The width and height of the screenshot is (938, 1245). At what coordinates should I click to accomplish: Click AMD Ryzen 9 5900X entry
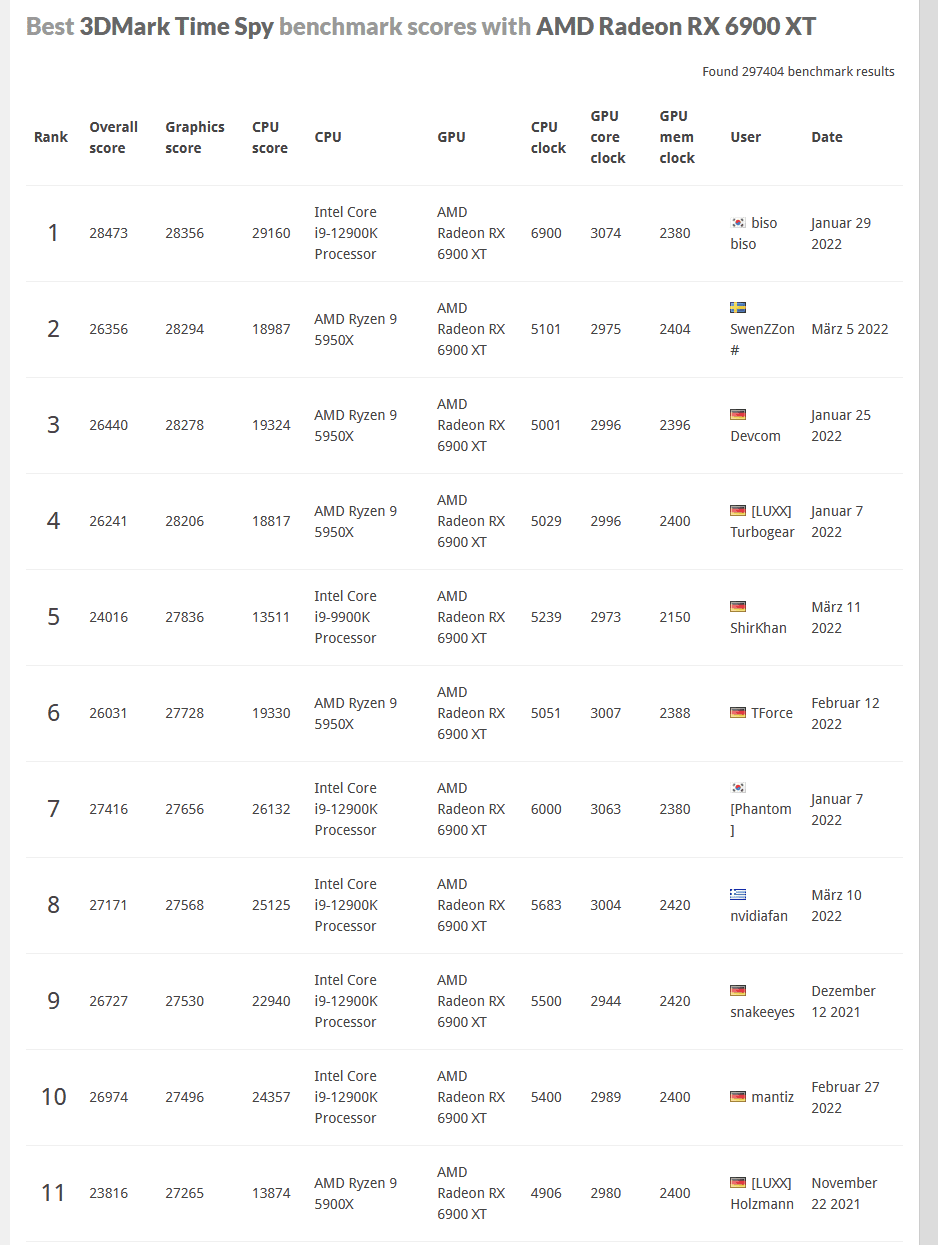[x=355, y=1193]
